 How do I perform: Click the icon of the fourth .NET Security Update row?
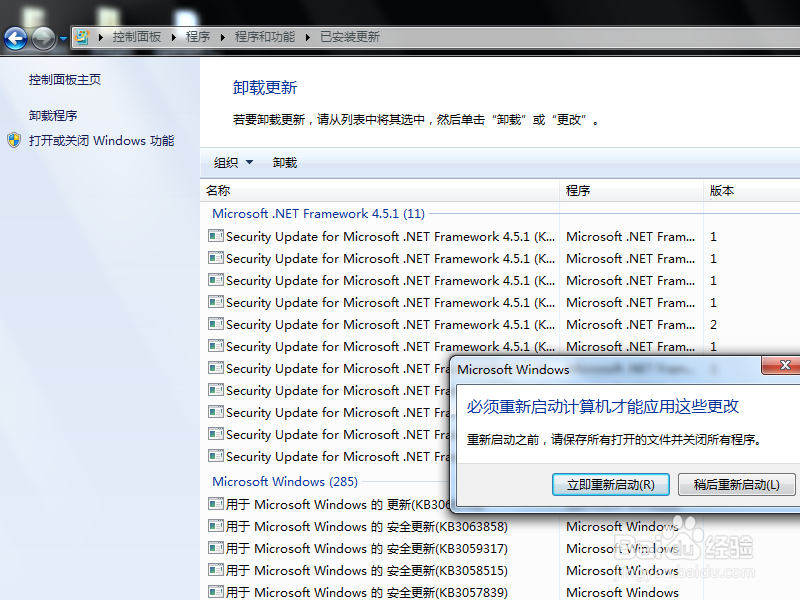216,302
